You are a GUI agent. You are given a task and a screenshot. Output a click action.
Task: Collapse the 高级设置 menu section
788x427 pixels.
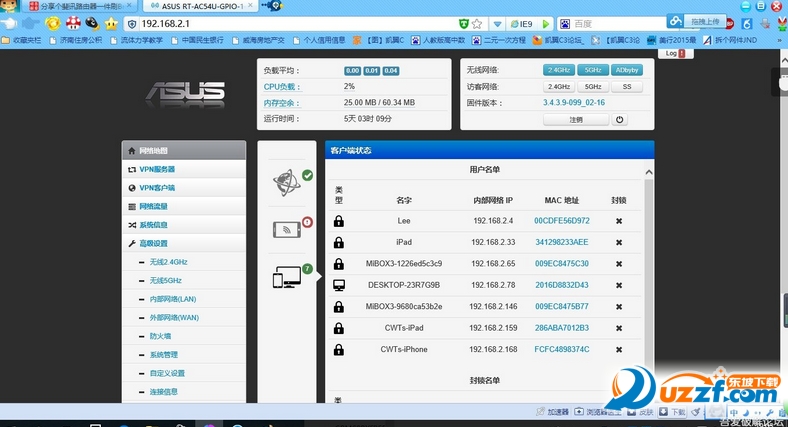tap(184, 244)
